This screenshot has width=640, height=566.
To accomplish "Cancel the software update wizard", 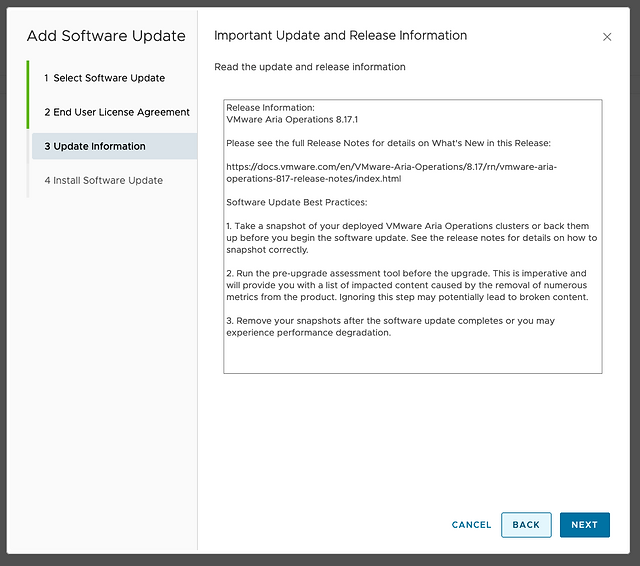I will tap(471, 525).
